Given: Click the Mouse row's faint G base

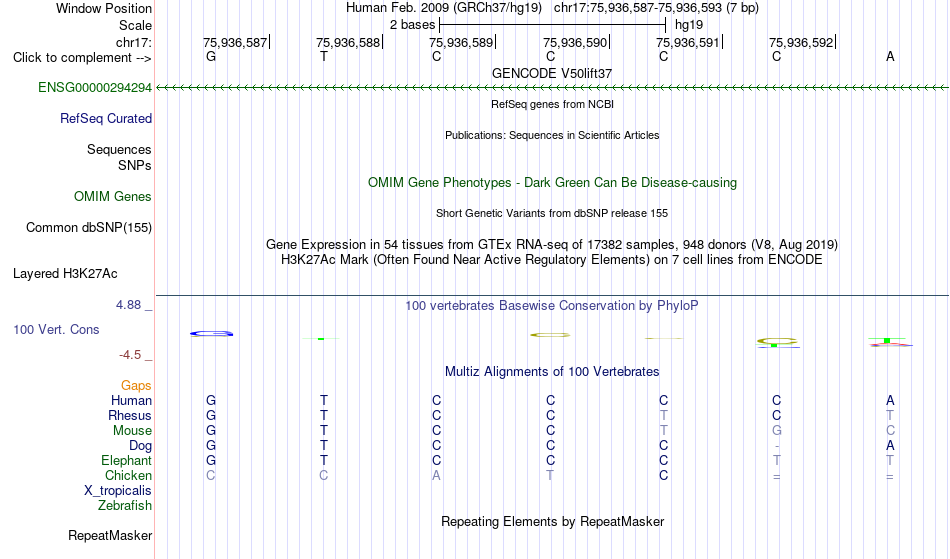Looking at the screenshot, I should [x=777, y=431].
